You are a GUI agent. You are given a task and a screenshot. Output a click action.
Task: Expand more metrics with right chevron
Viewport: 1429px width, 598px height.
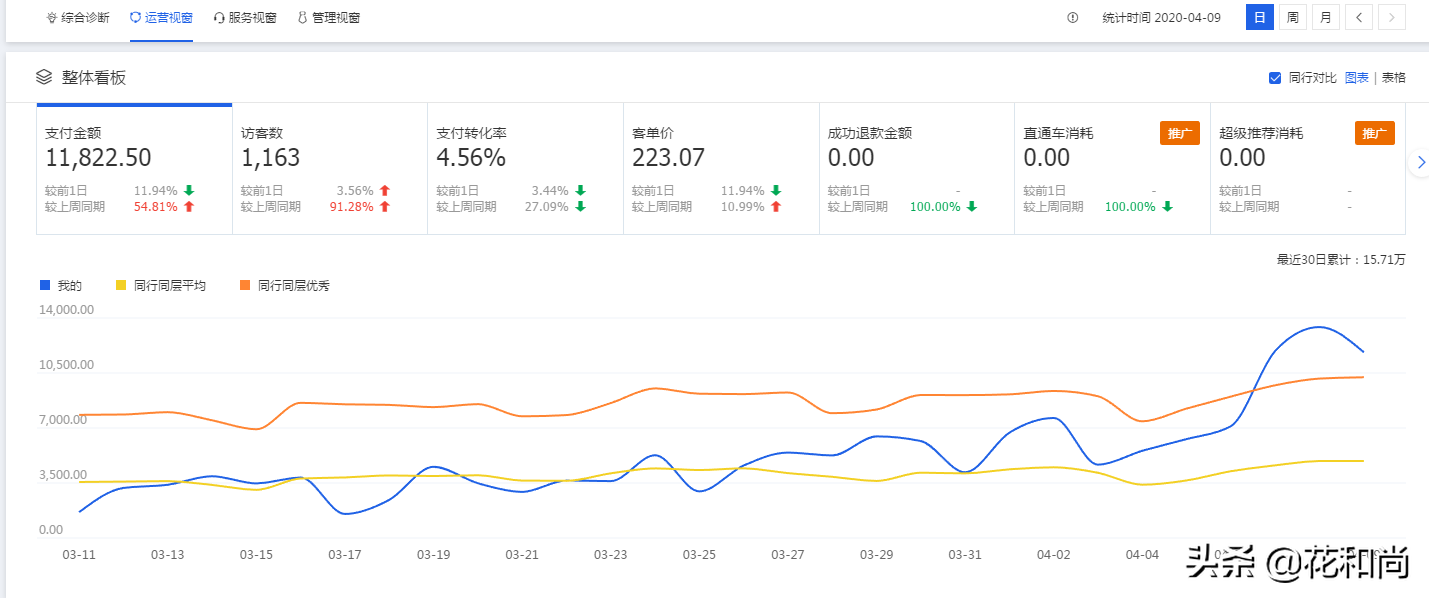1421,162
